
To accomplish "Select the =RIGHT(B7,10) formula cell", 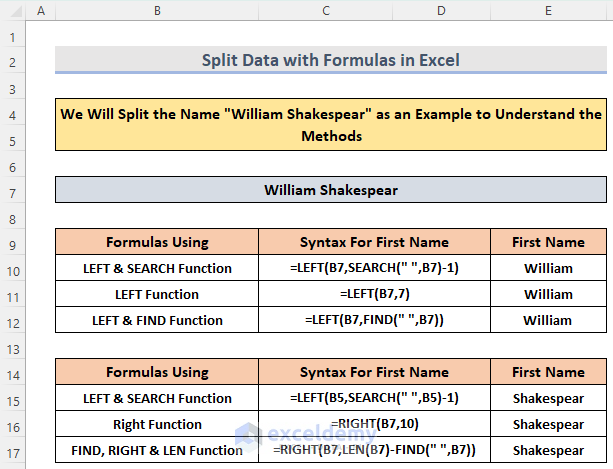I will click(374, 424).
